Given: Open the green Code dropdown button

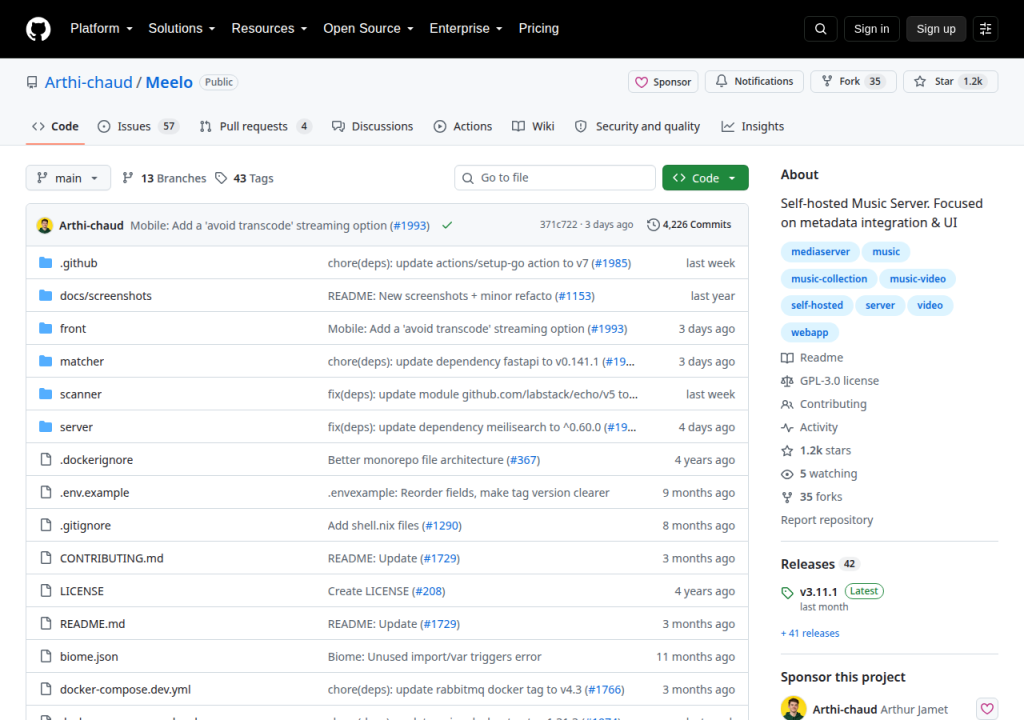Looking at the screenshot, I should 705,178.
